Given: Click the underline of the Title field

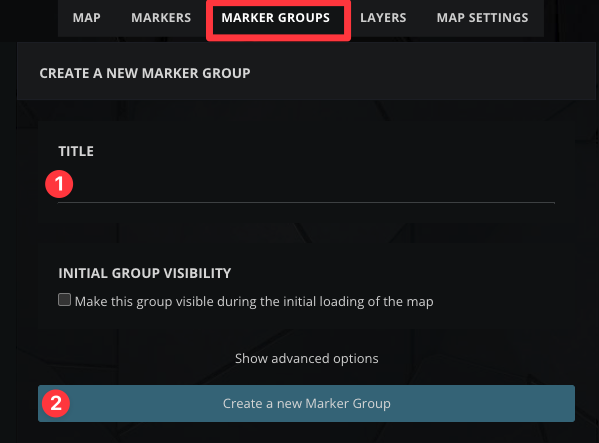Looking at the screenshot, I should [306, 203].
